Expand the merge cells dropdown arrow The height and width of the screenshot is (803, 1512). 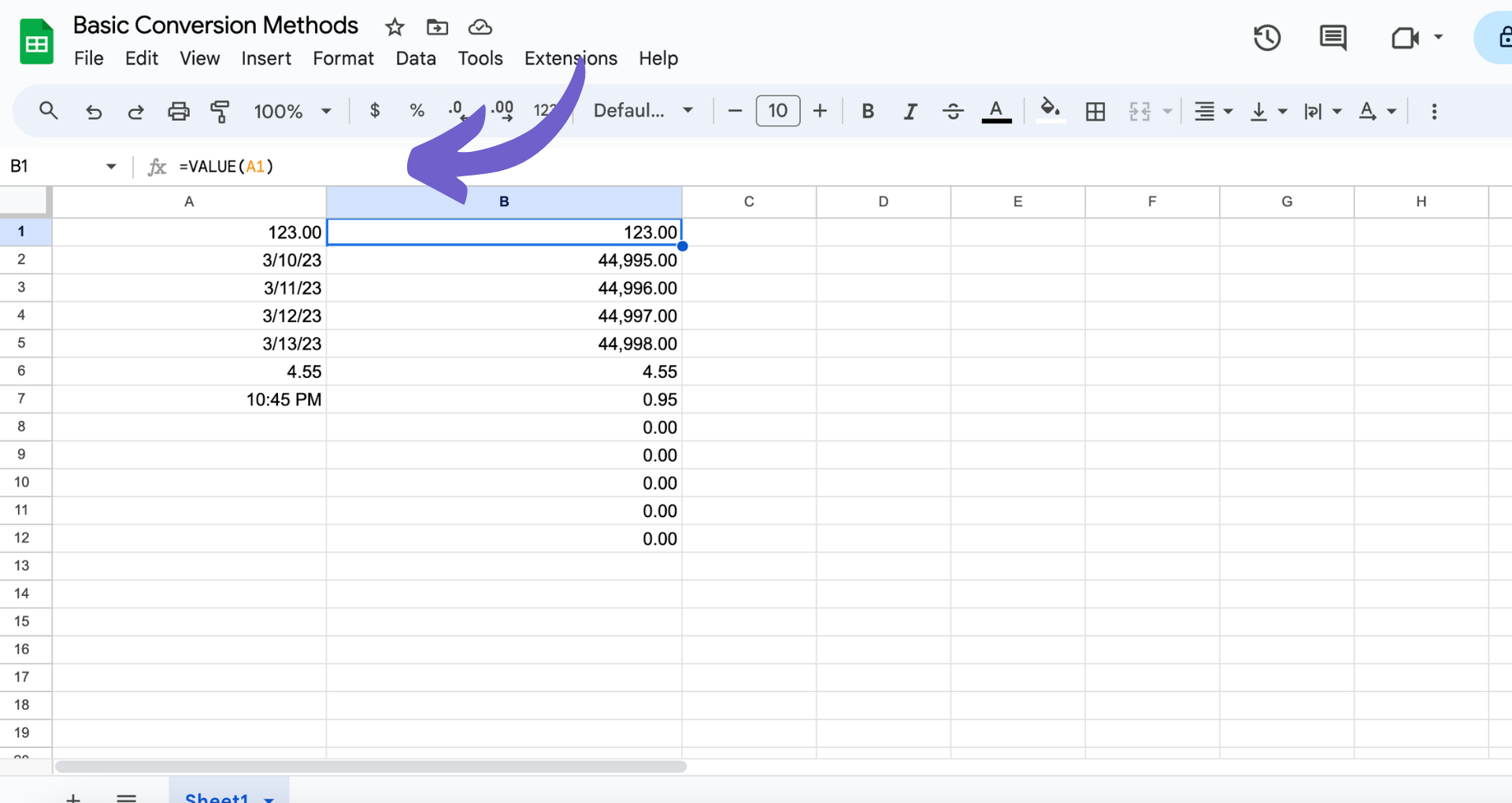[1168, 111]
